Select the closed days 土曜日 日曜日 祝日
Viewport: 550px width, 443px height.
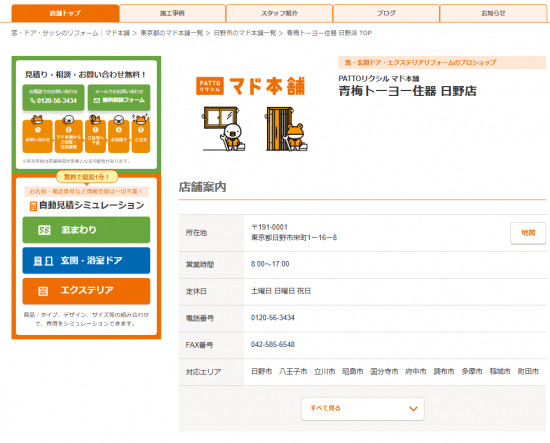281,291
